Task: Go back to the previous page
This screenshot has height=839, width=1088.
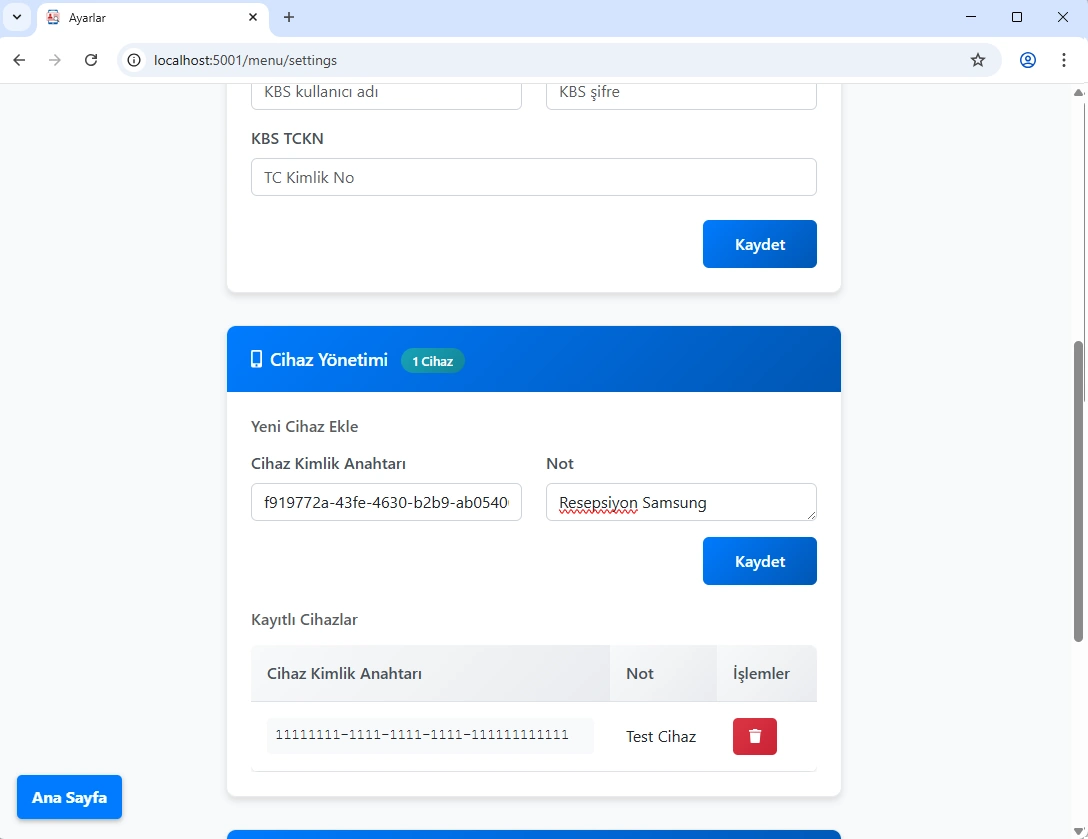Action: pyautogui.click(x=19, y=60)
